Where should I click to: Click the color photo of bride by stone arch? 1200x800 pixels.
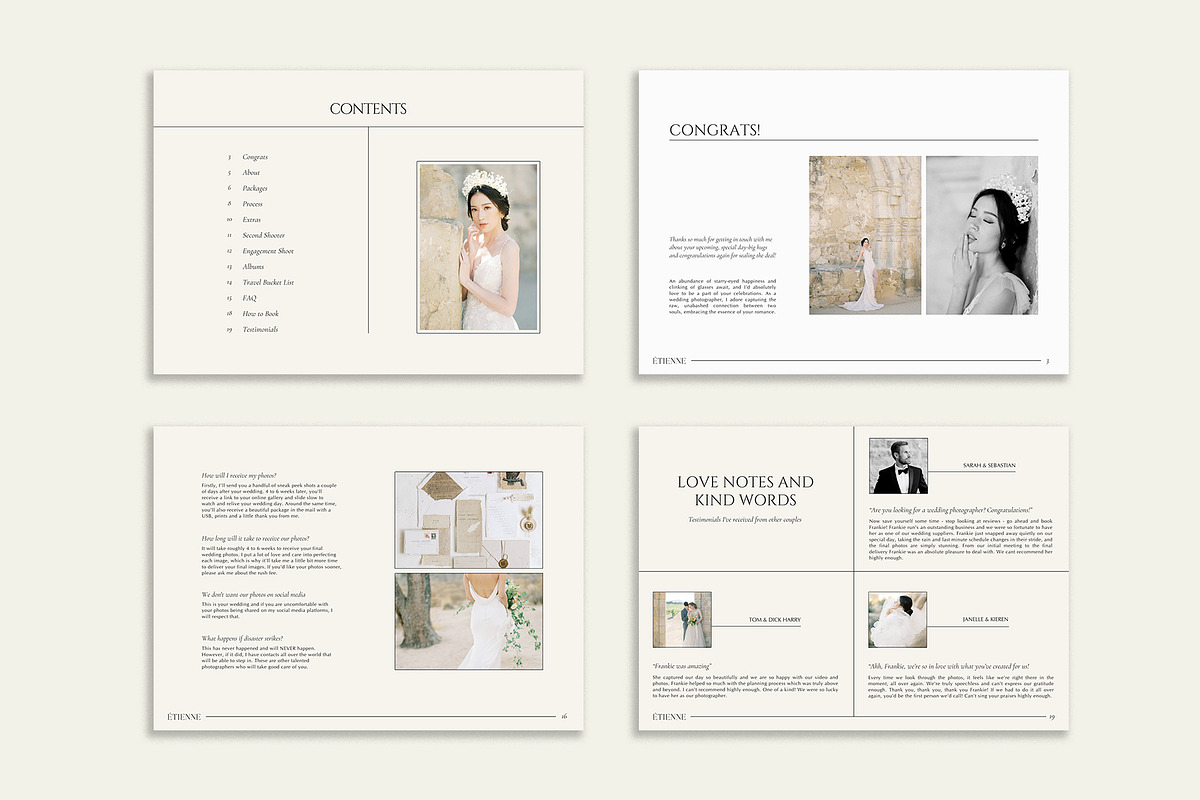[x=865, y=235]
